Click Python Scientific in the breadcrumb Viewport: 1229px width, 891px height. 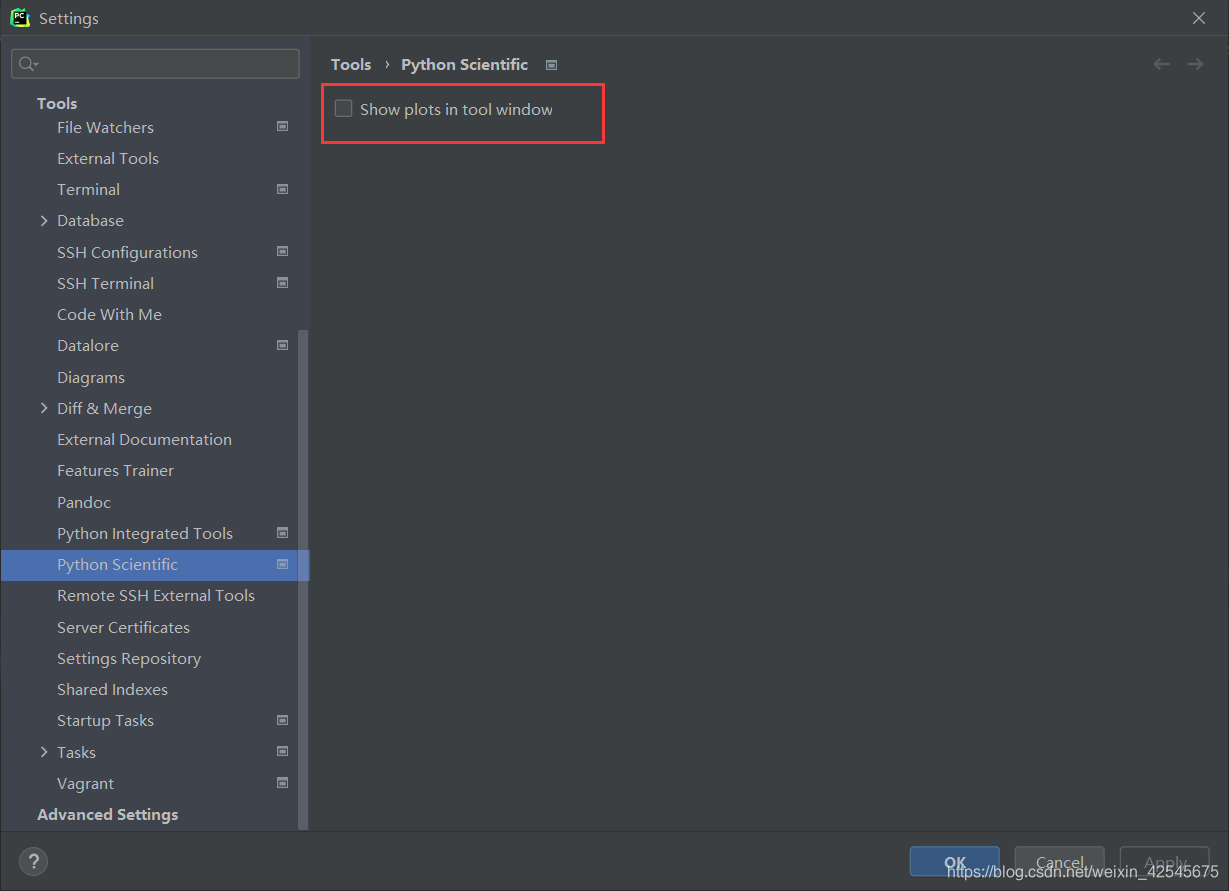point(464,64)
